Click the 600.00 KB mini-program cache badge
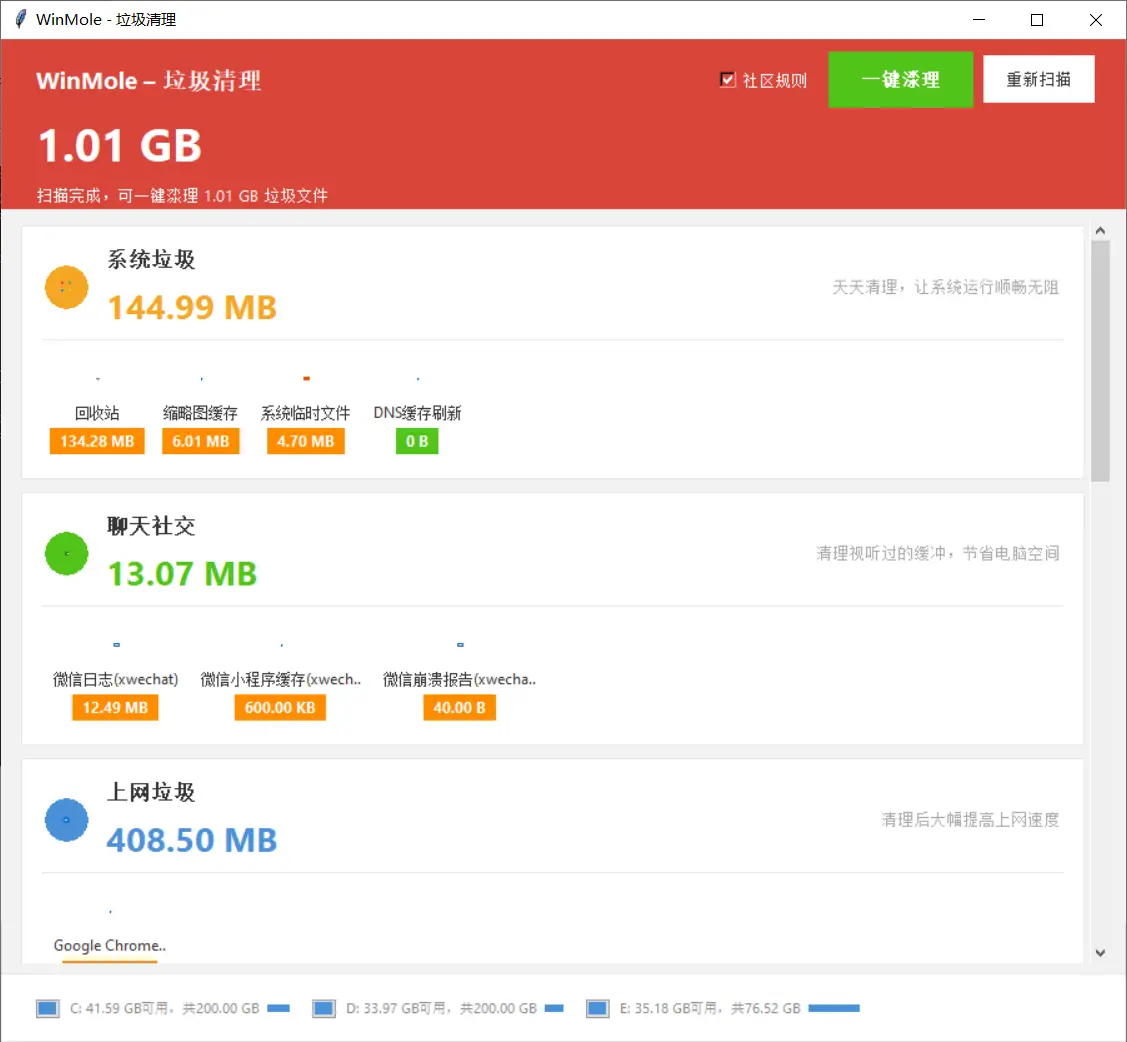Image resolution: width=1127 pixels, height=1042 pixels. point(280,707)
